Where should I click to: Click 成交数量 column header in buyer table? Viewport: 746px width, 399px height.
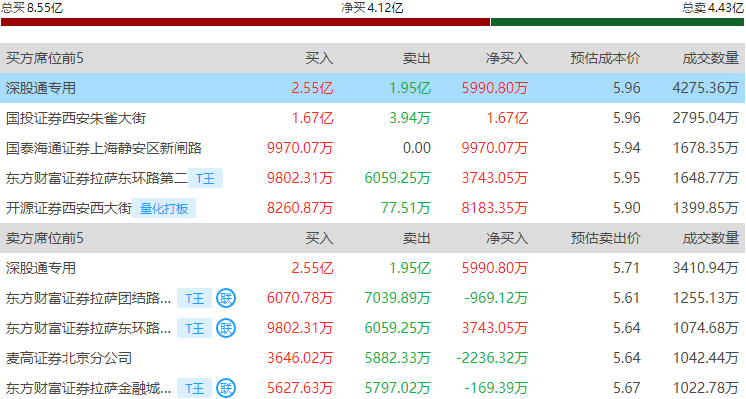[x=710, y=58]
